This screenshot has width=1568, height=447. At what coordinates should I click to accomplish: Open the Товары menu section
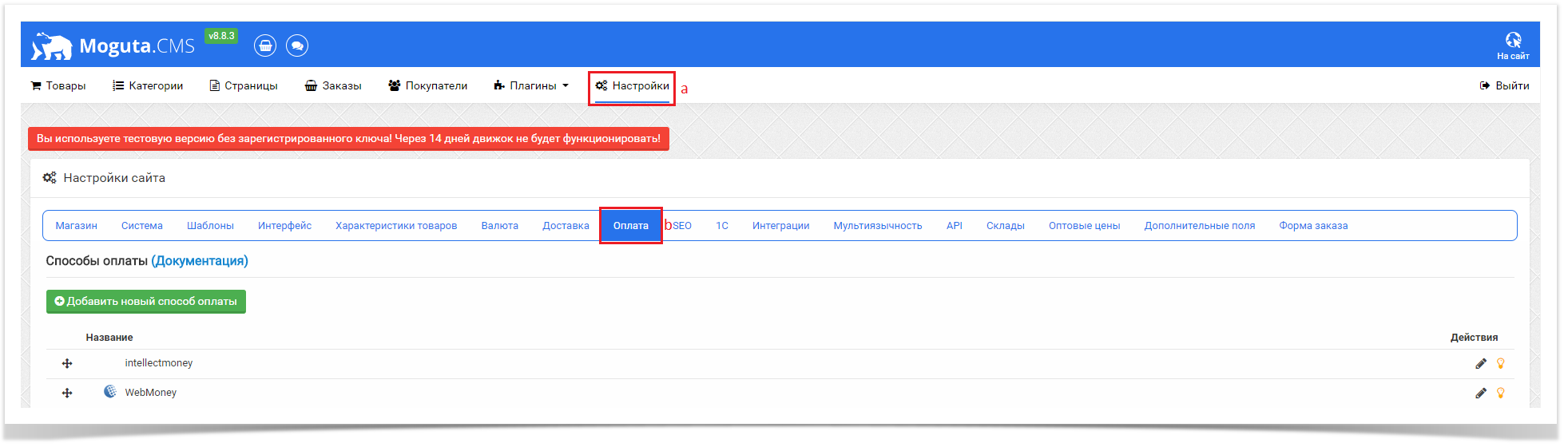[58, 86]
